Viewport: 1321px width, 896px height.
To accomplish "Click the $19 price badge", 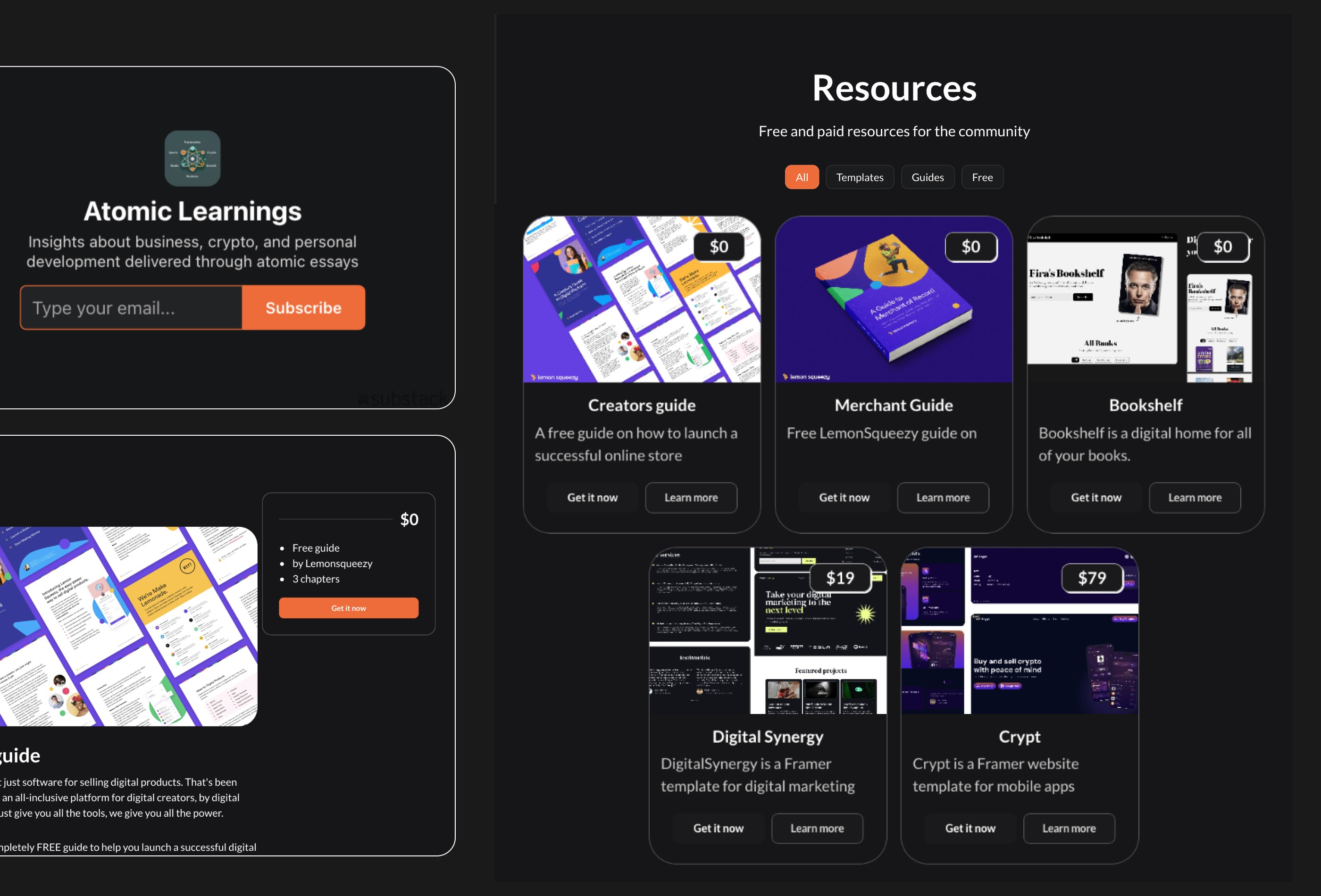I will pyautogui.click(x=840, y=578).
